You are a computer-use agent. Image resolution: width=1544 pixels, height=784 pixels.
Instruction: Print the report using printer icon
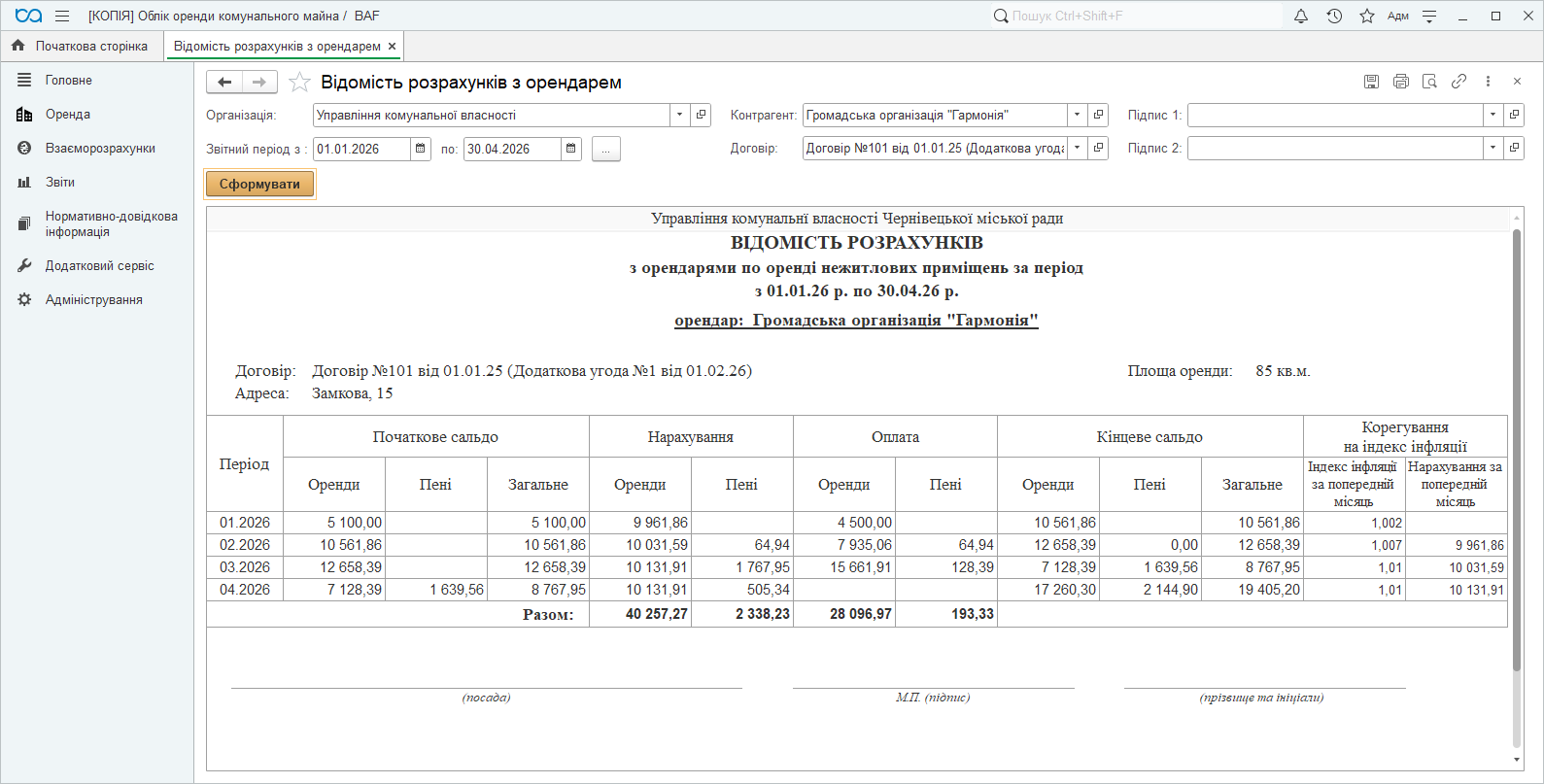(1400, 82)
